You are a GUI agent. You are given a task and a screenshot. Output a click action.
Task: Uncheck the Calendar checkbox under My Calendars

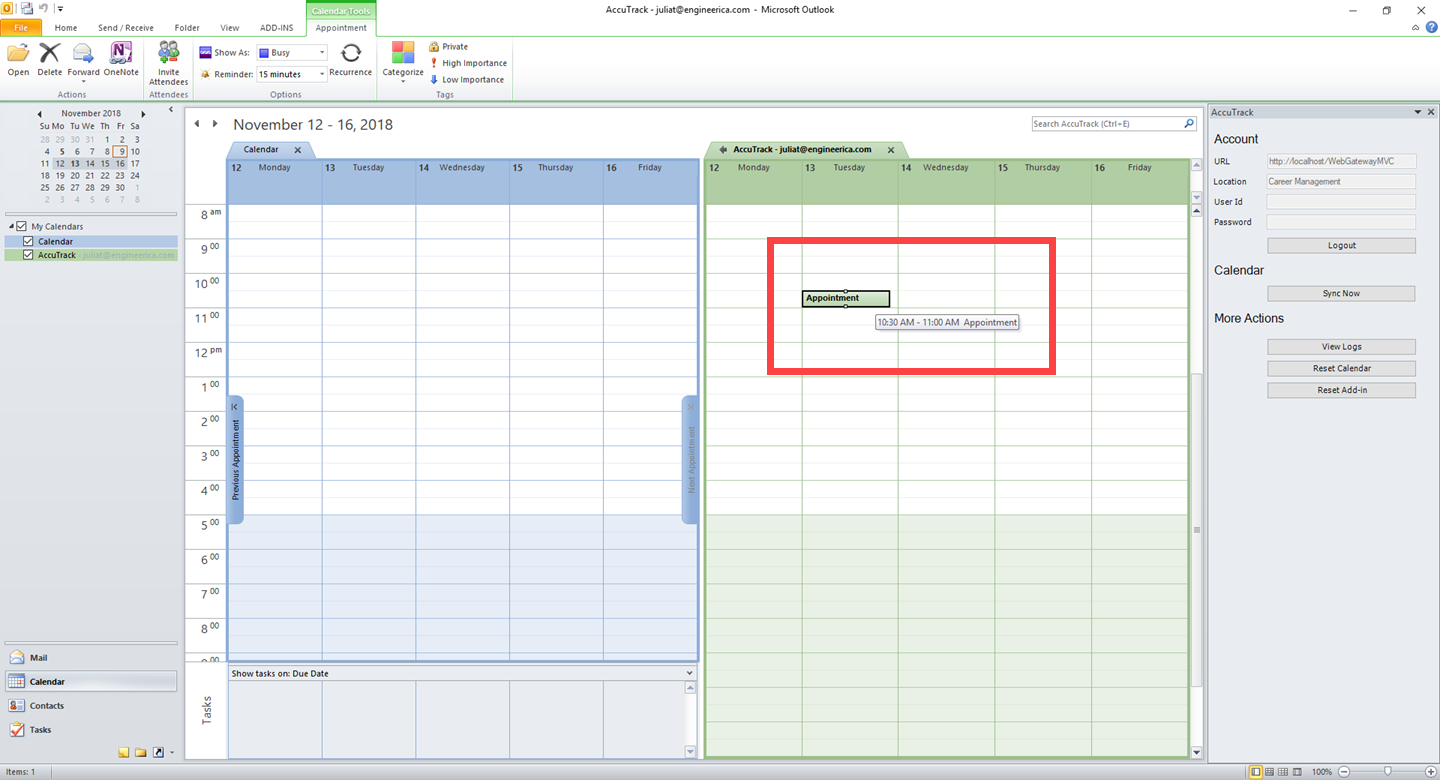click(x=28, y=241)
